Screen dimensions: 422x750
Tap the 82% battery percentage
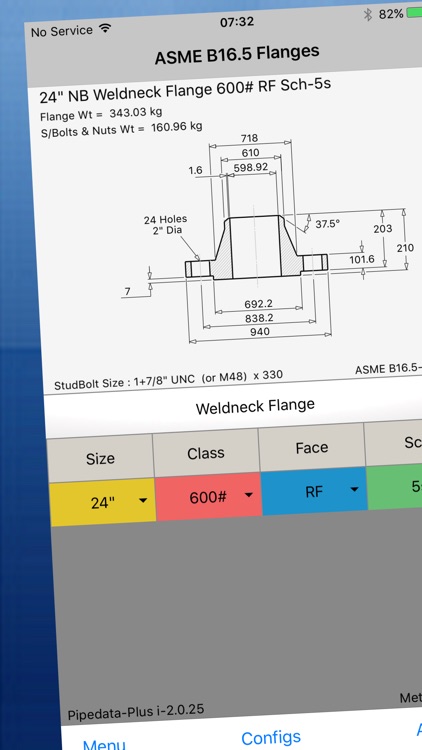(391, 14)
